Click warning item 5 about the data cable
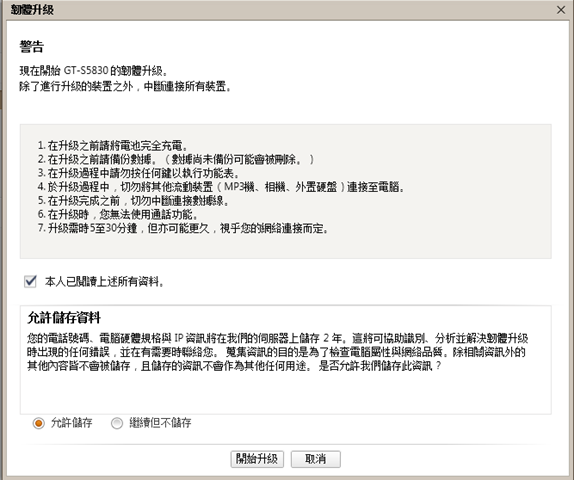574x480 pixels. (x=133, y=201)
